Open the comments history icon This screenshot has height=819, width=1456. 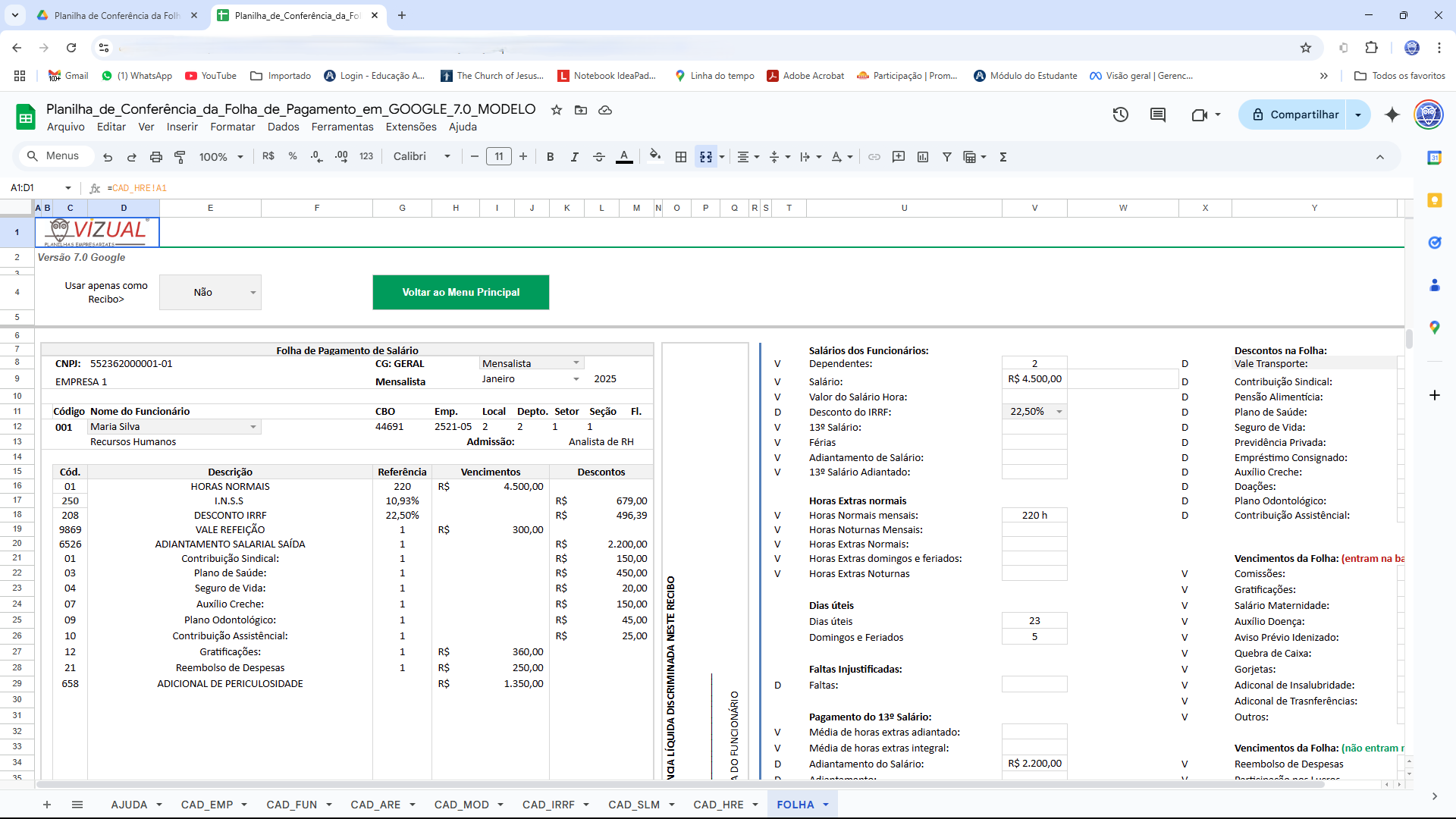pyautogui.click(x=1157, y=115)
